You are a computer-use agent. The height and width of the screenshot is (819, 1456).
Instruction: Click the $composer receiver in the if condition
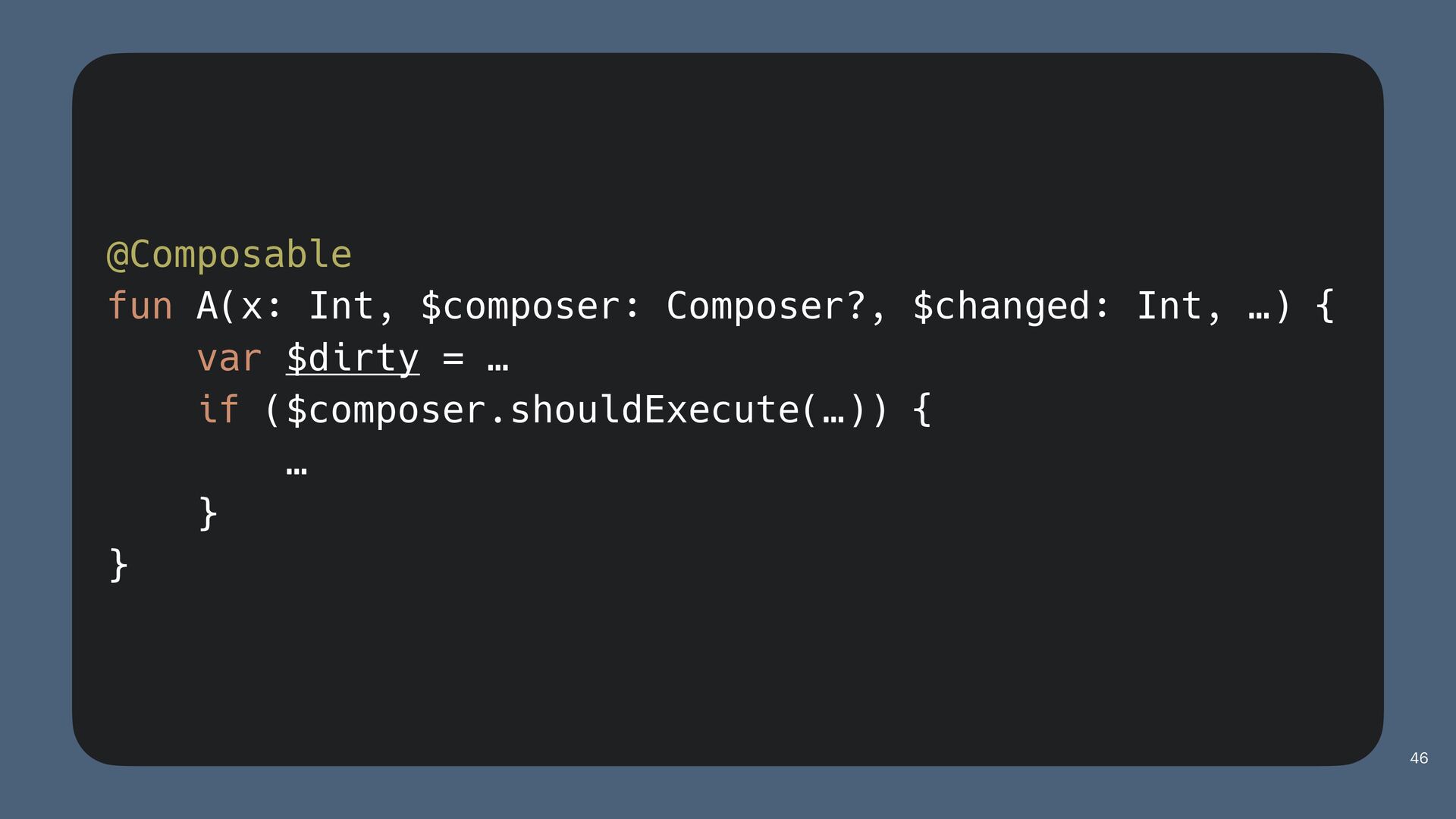click(386, 409)
